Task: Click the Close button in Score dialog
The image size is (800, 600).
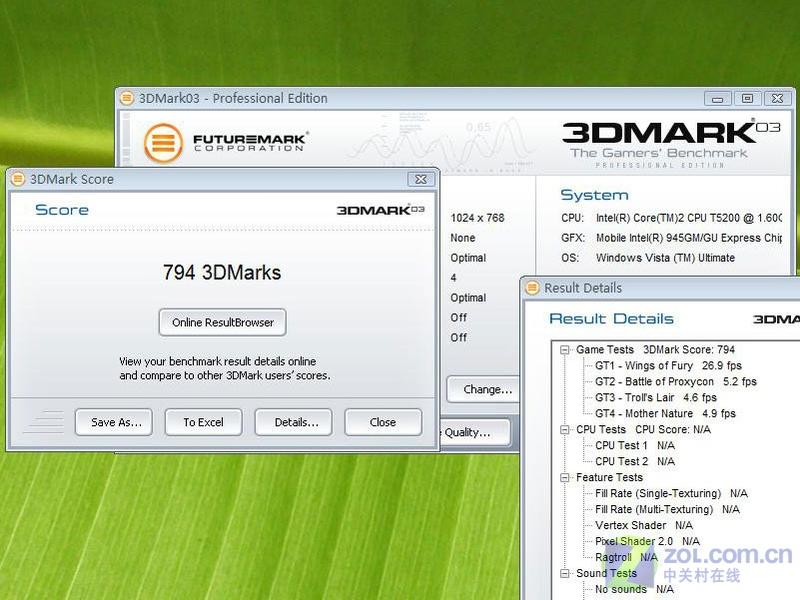Action: click(x=383, y=422)
